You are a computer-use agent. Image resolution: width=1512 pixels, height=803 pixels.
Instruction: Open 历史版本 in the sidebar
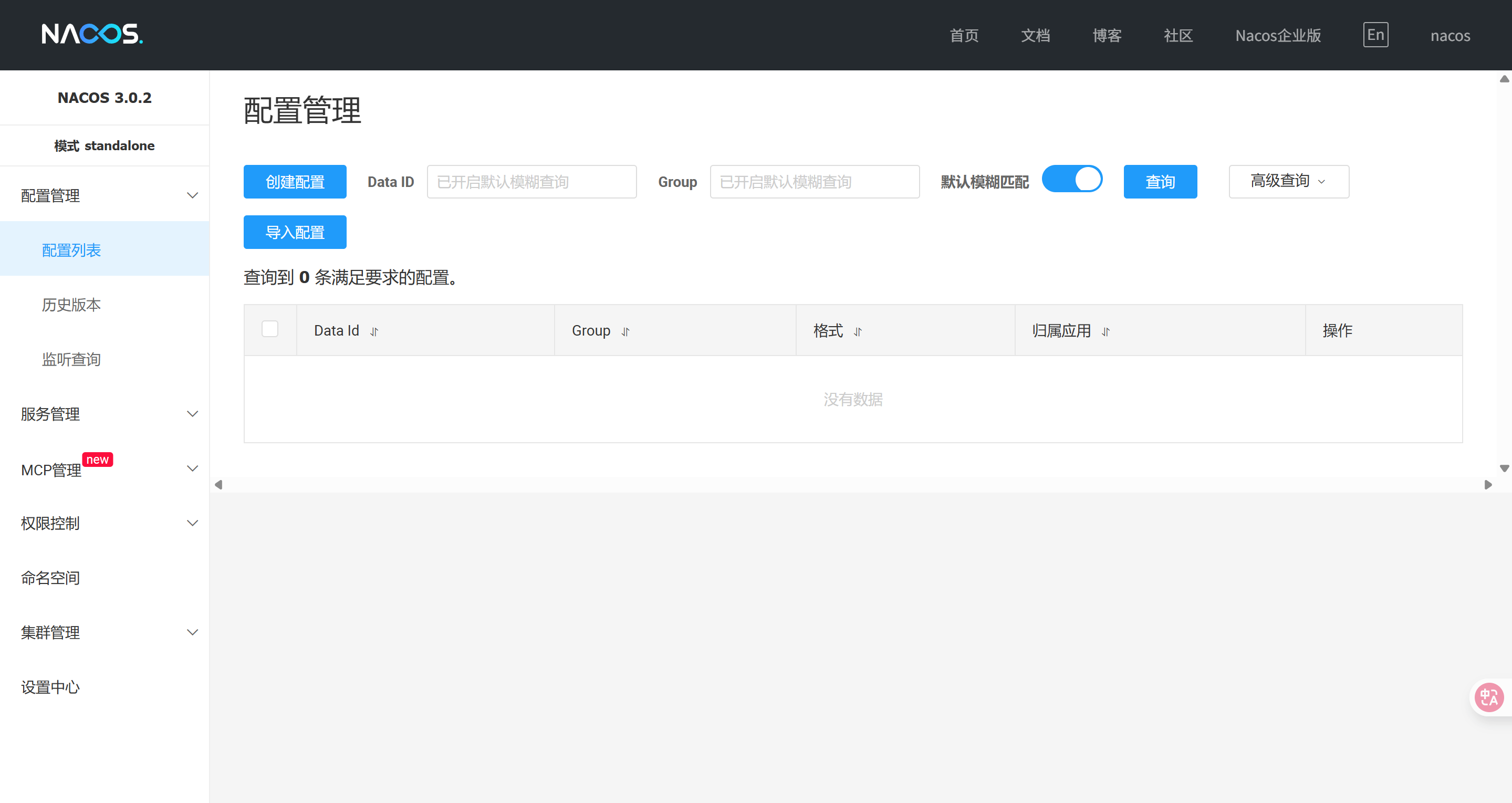[x=105, y=304]
